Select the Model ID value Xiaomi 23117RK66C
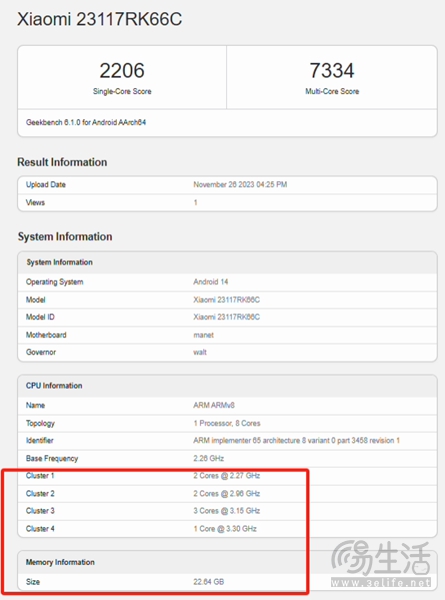Viewport: 445px width, 600px height. [x=226, y=317]
